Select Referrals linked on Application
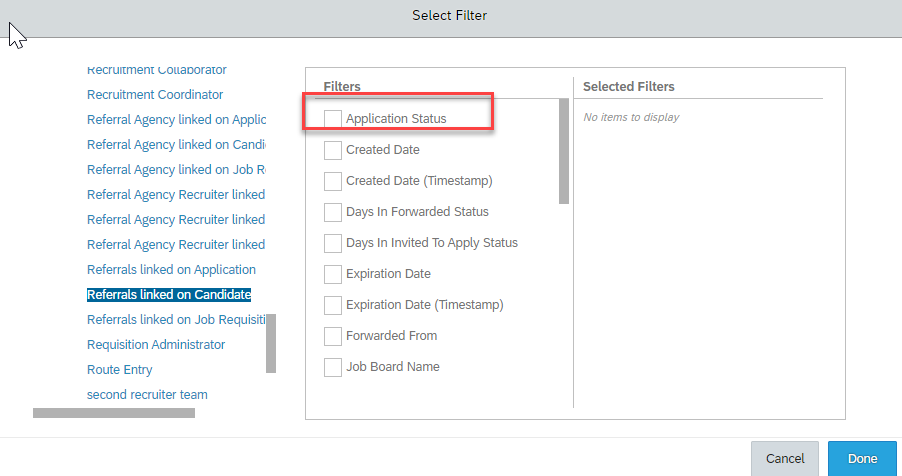The image size is (902, 476). pyautogui.click(x=171, y=269)
